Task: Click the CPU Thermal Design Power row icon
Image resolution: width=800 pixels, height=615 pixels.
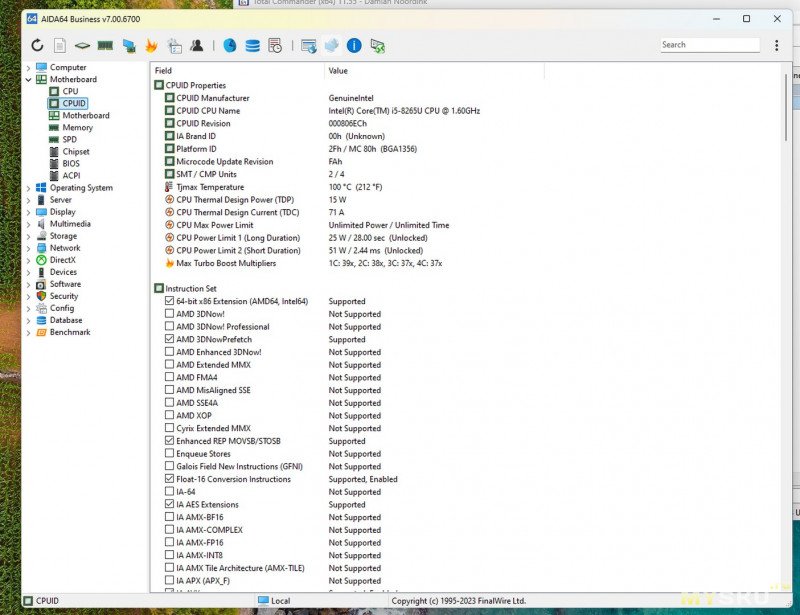Action: pos(169,200)
